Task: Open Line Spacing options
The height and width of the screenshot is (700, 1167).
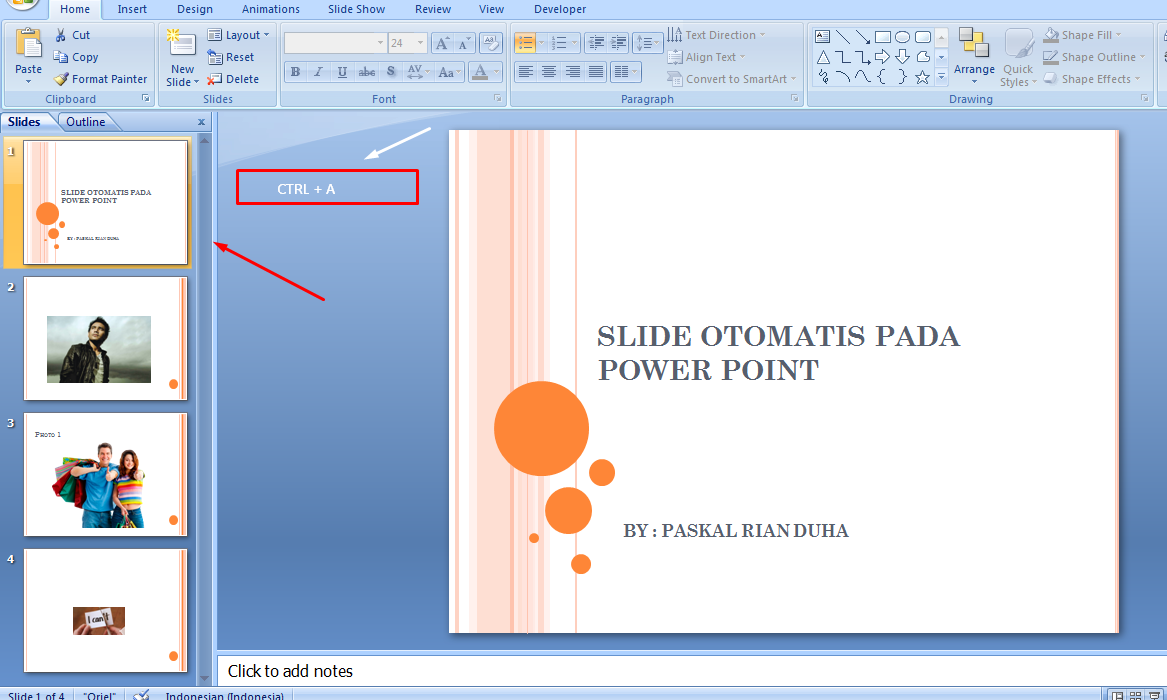Action: pyautogui.click(x=647, y=43)
